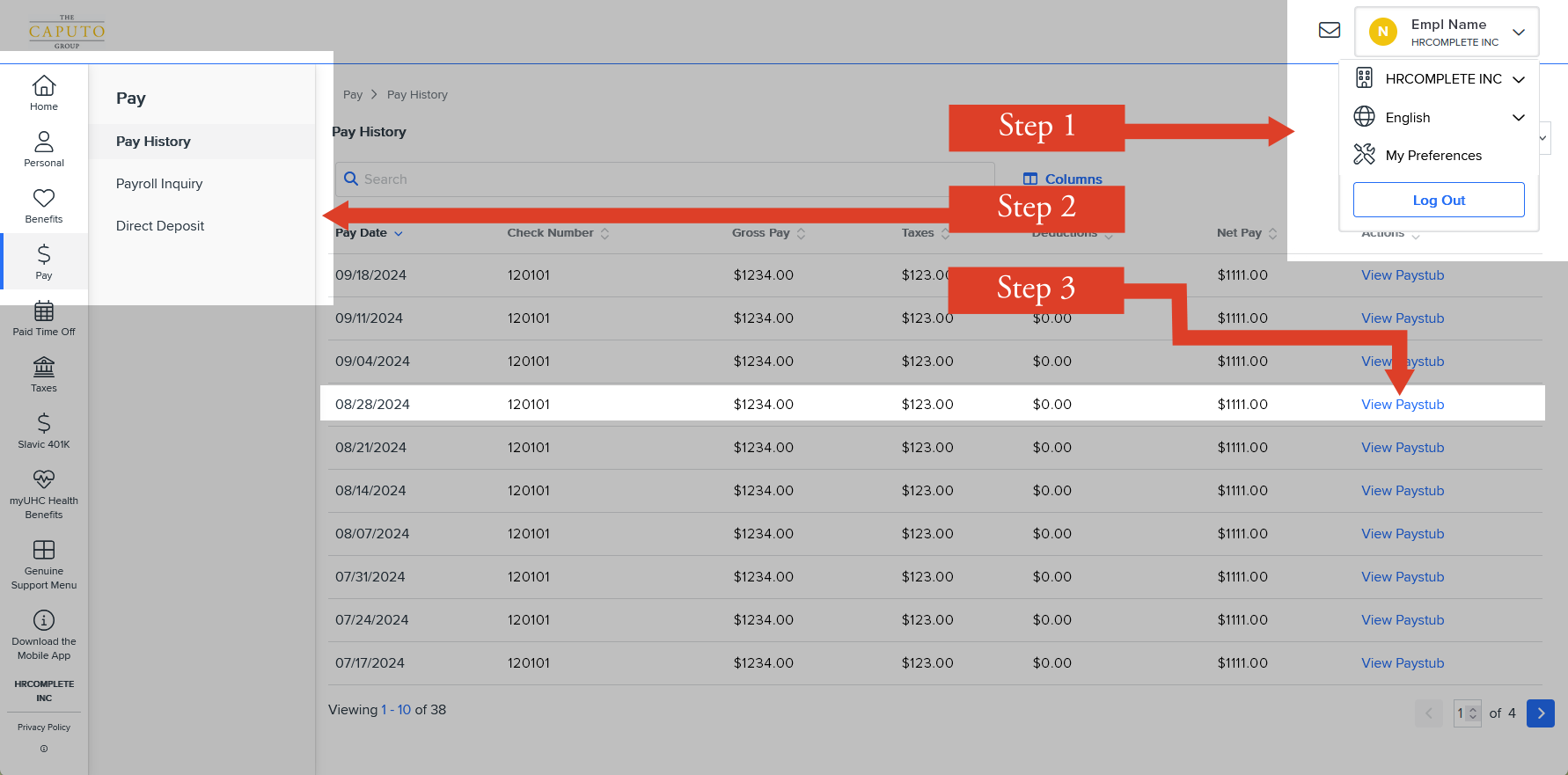View Paystub for 07/31/2024
The width and height of the screenshot is (1568, 775).
click(x=1403, y=577)
